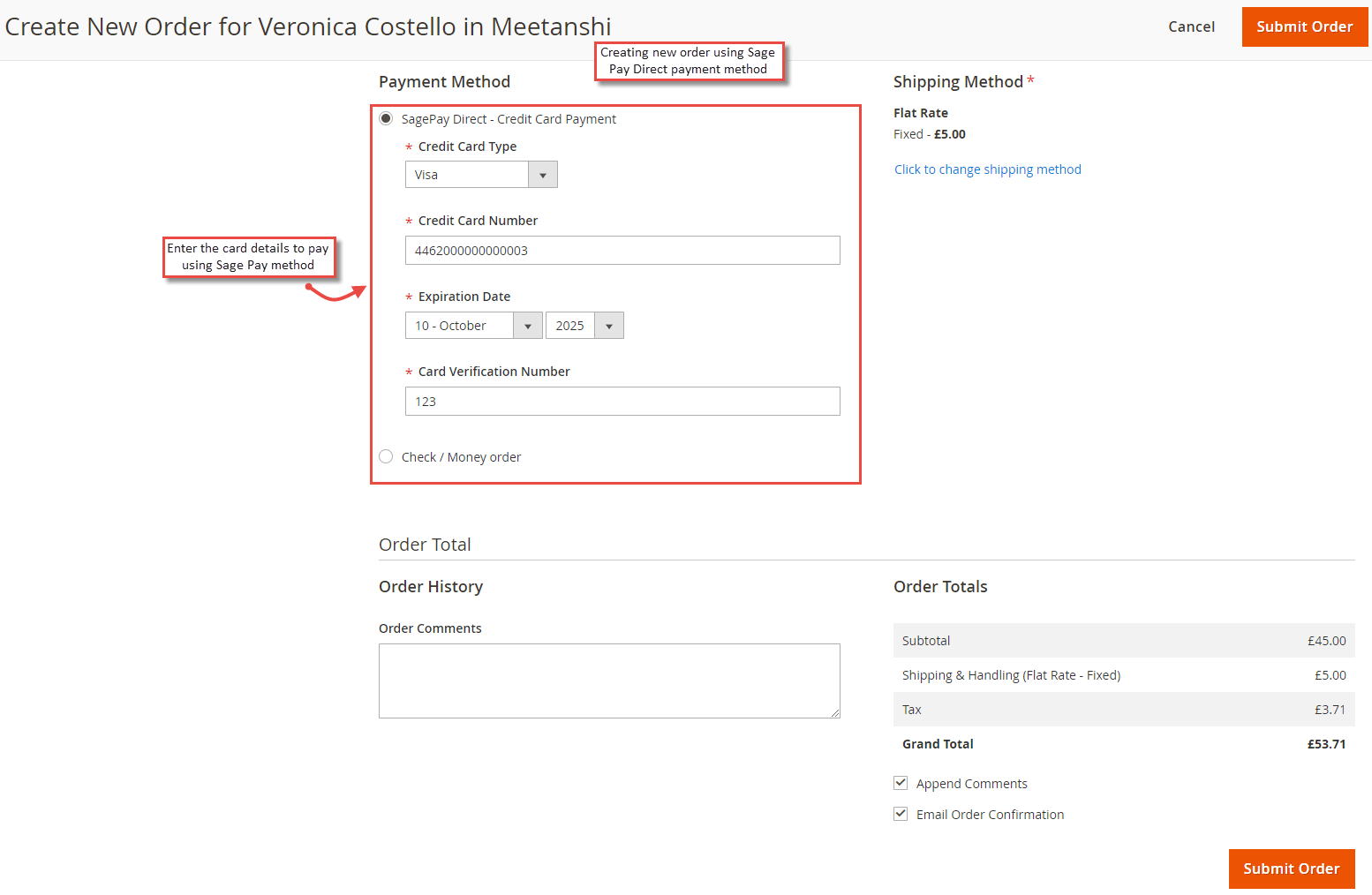Click the Fixed - £5.00 shipping rate text
The width and height of the screenshot is (1372, 895).
point(930,134)
